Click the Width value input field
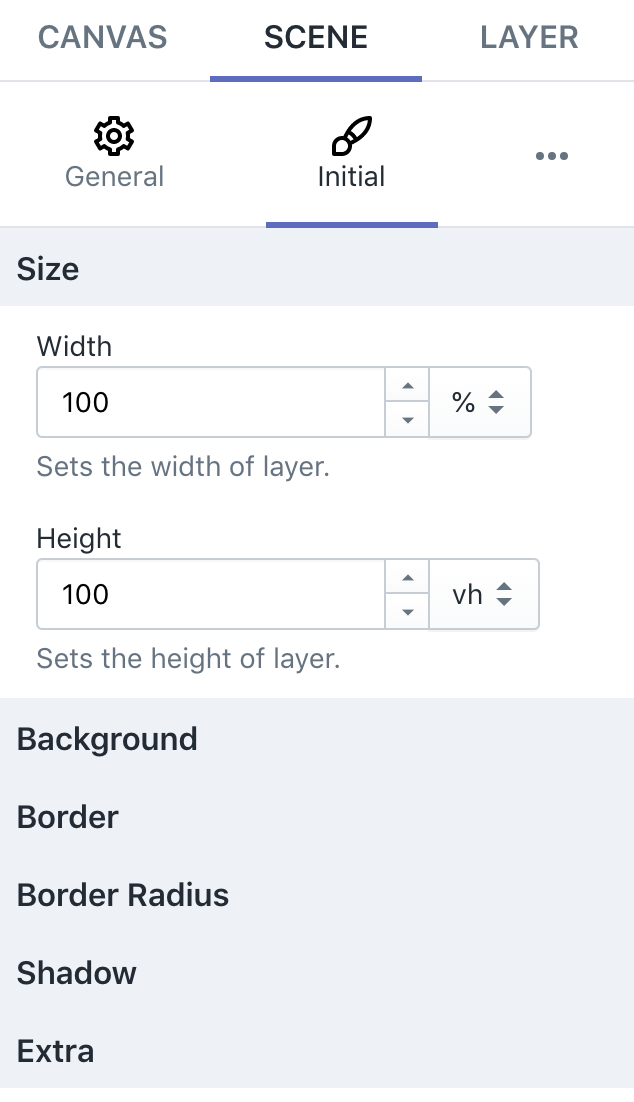The image size is (634, 1102). tap(210, 403)
